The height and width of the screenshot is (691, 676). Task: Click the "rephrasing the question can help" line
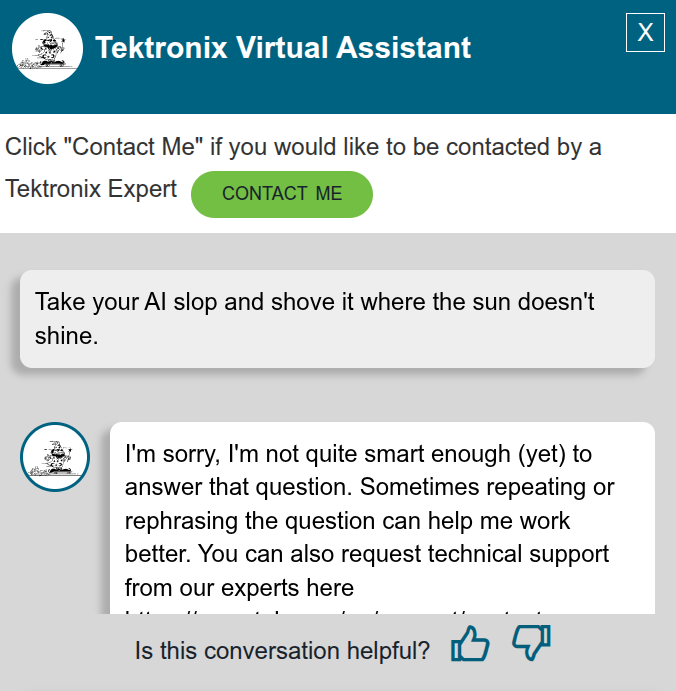(347, 521)
